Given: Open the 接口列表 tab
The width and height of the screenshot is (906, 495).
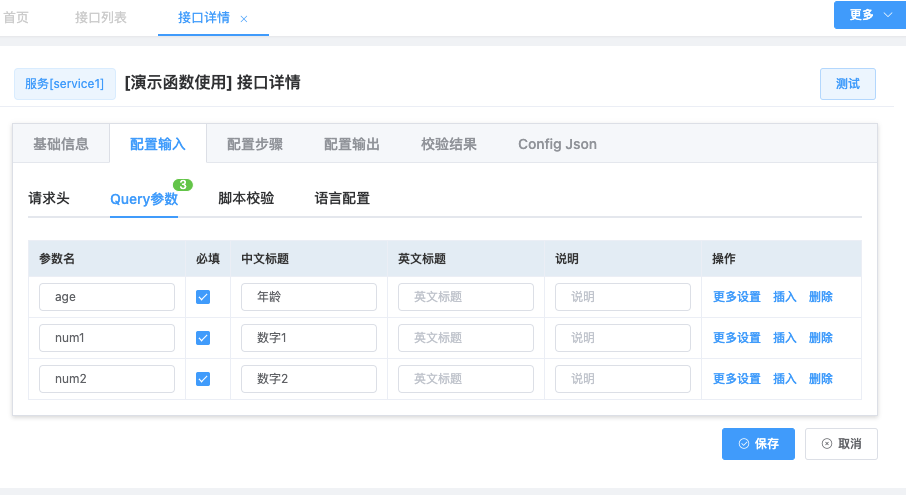Looking at the screenshot, I should click(x=100, y=18).
